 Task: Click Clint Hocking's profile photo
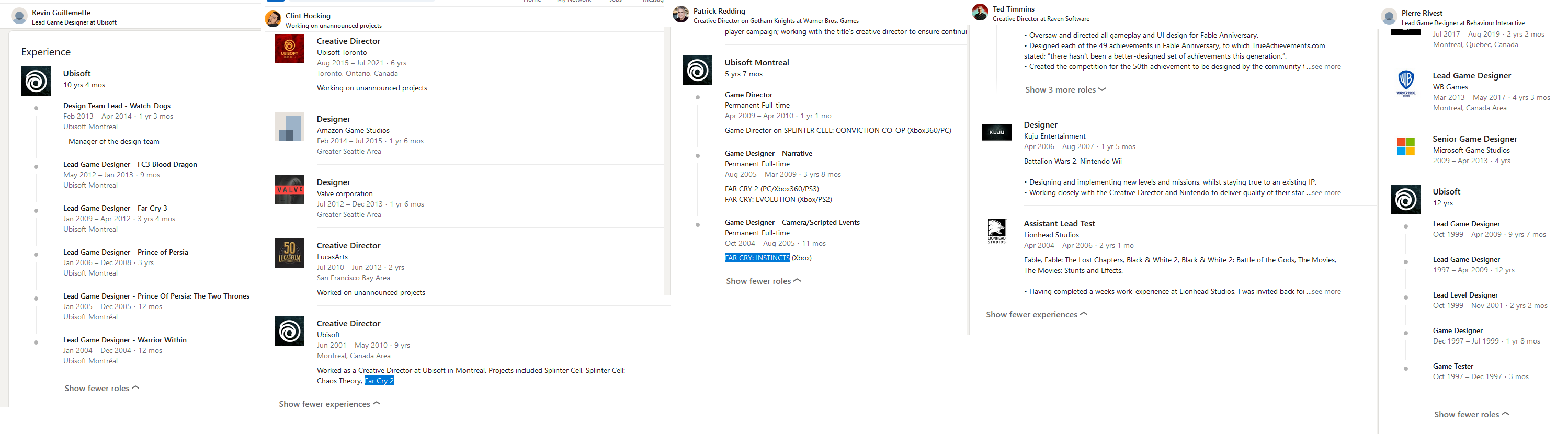click(274, 19)
